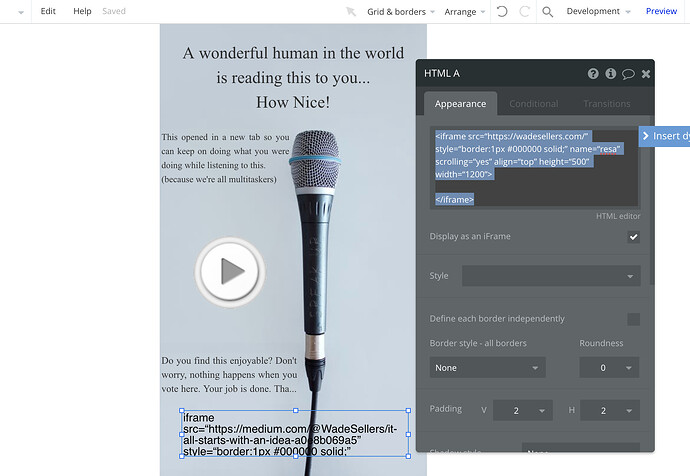Click the undo arrow icon
Image resolution: width=690 pixels, height=476 pixels.
pyautogui.click(x=501, y=12)
